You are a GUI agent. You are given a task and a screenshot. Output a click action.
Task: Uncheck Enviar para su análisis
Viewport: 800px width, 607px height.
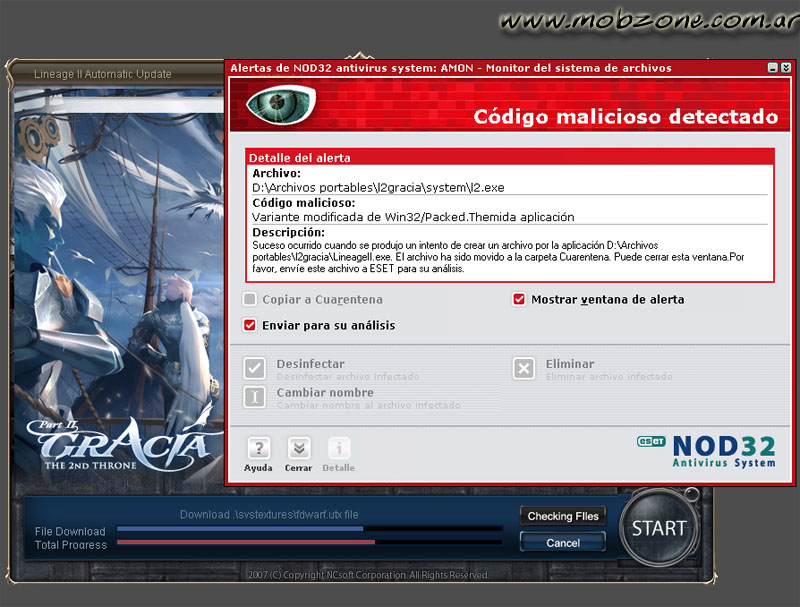pos(250,325)
